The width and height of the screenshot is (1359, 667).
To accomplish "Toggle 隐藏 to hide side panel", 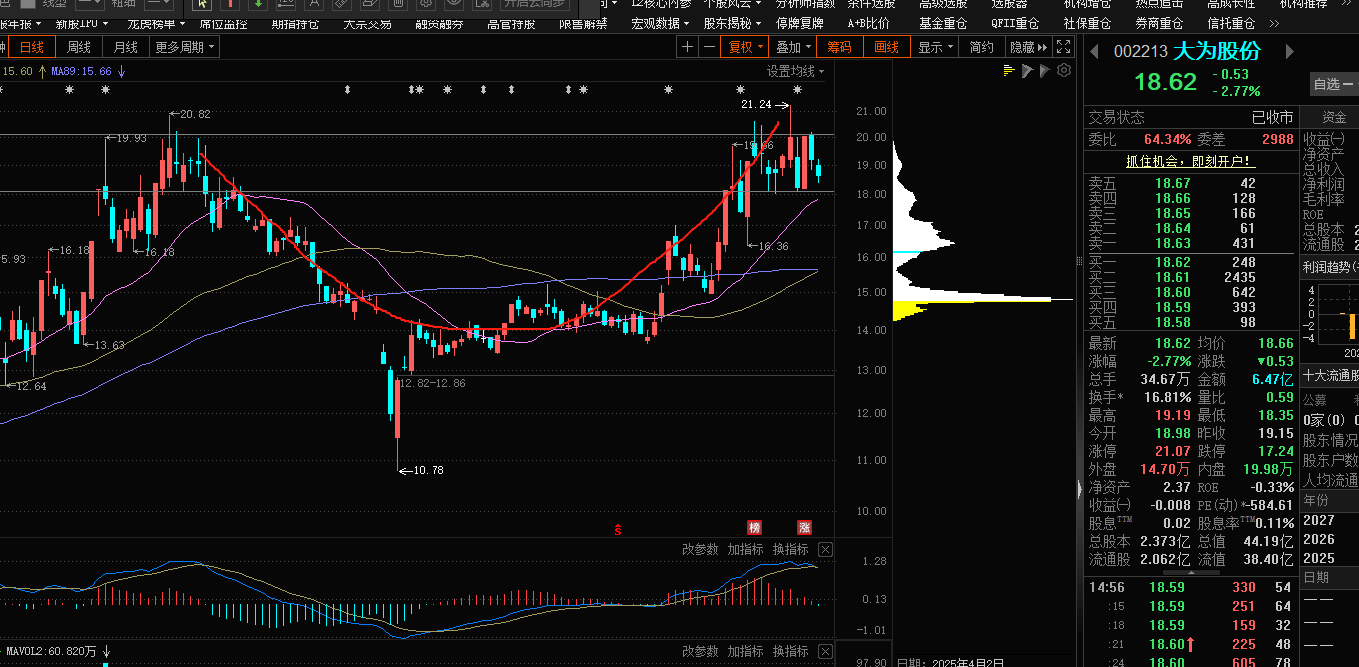I will tap(1029, 47).
